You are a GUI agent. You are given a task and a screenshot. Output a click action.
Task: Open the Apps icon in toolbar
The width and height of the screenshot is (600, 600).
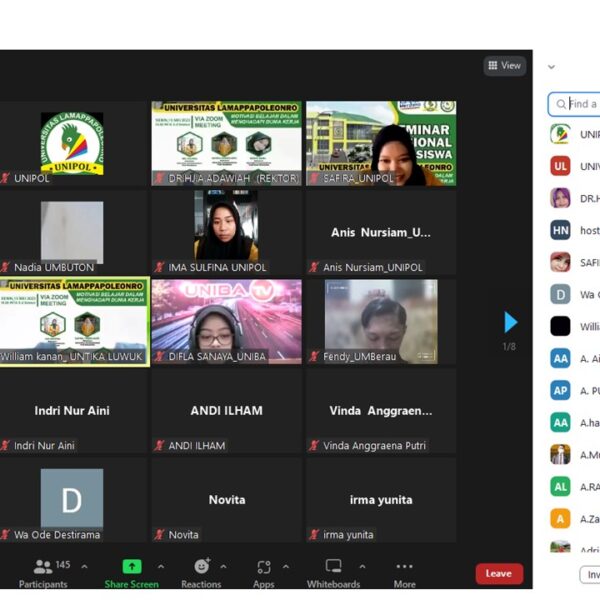tap(264, 566)
